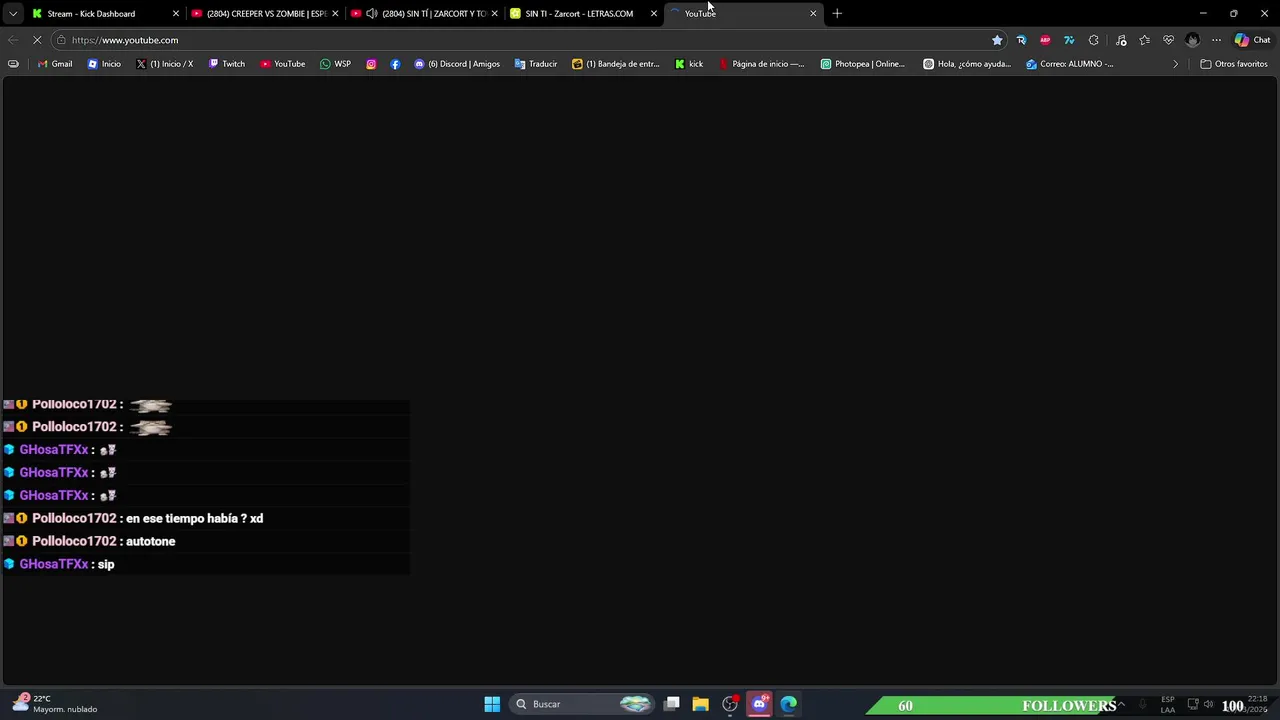View site information lock icon
Viewport: 1280px width, 720px height.
click(61, 40)
